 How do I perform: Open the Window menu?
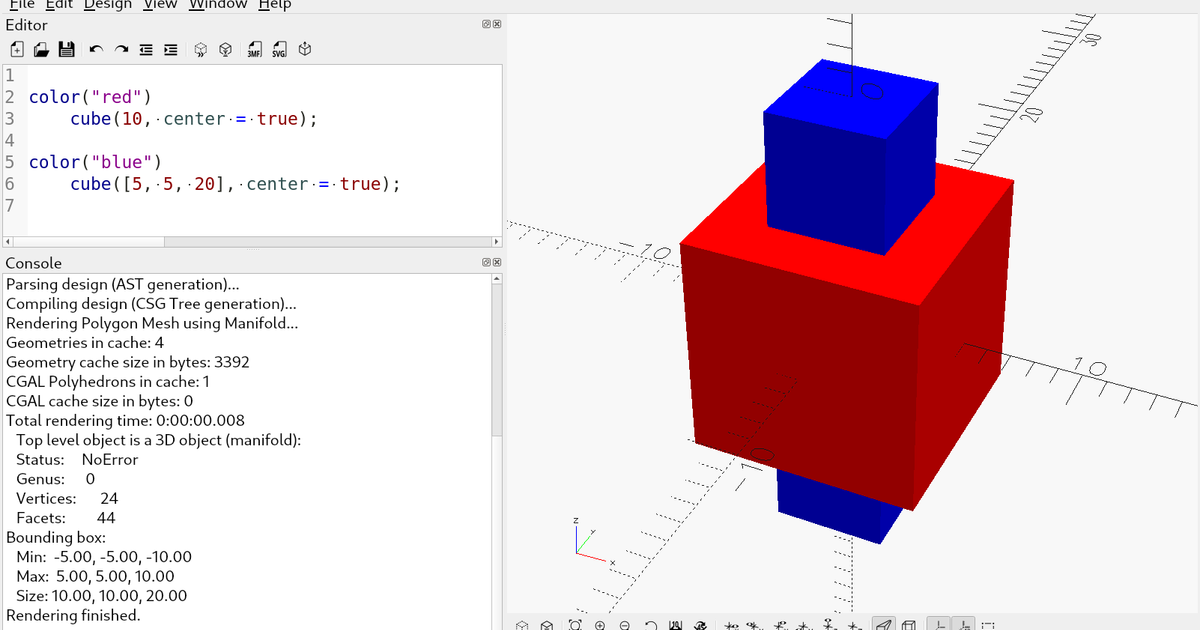[218, 5]
